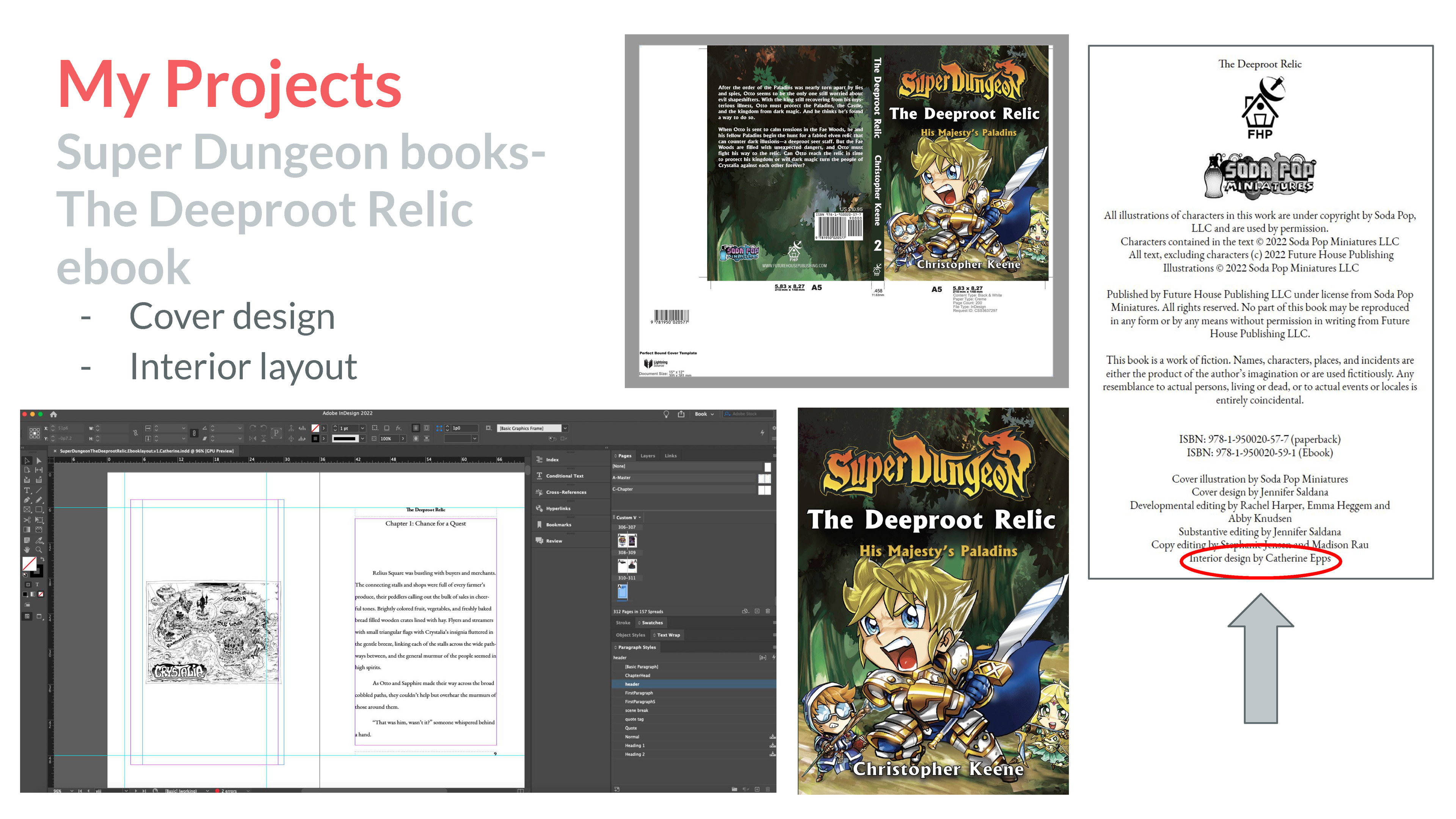The image size is (1456, 819).
Task: Expand the fill color arrow
Action: pos(324,428)
